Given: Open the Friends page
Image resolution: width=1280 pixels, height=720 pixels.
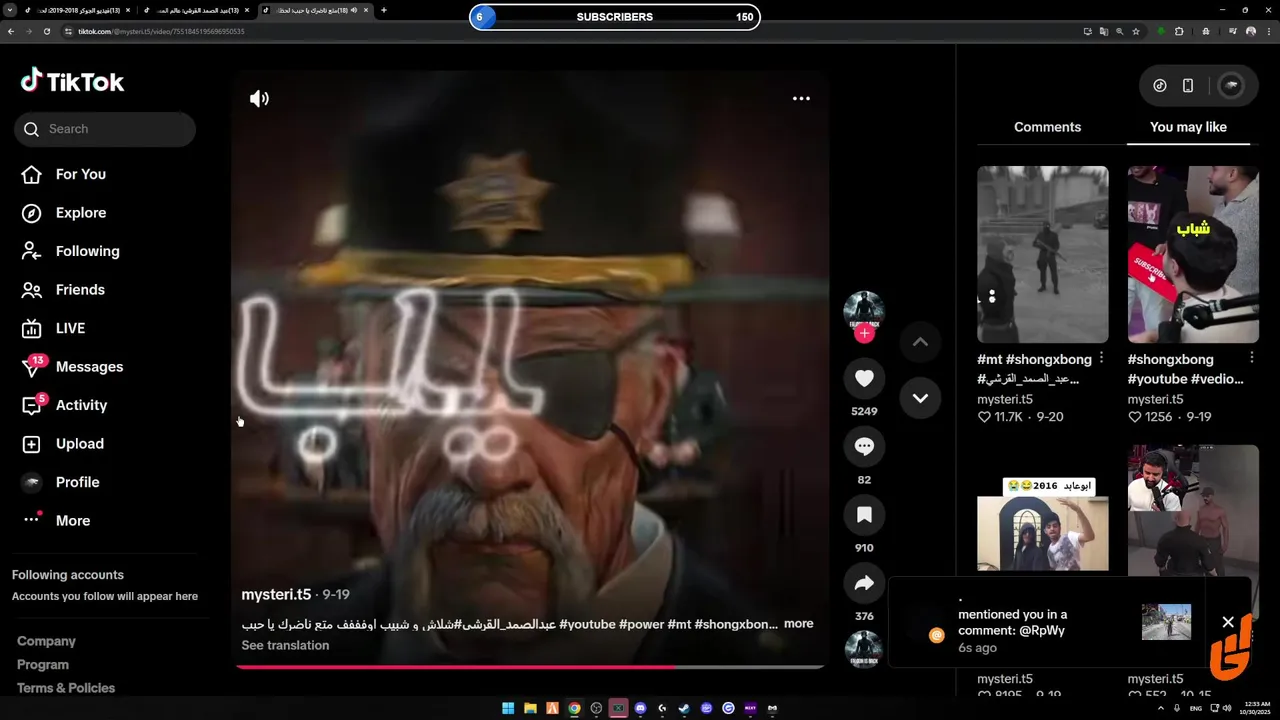Looking at the screenshot, I should coord(64,290).
